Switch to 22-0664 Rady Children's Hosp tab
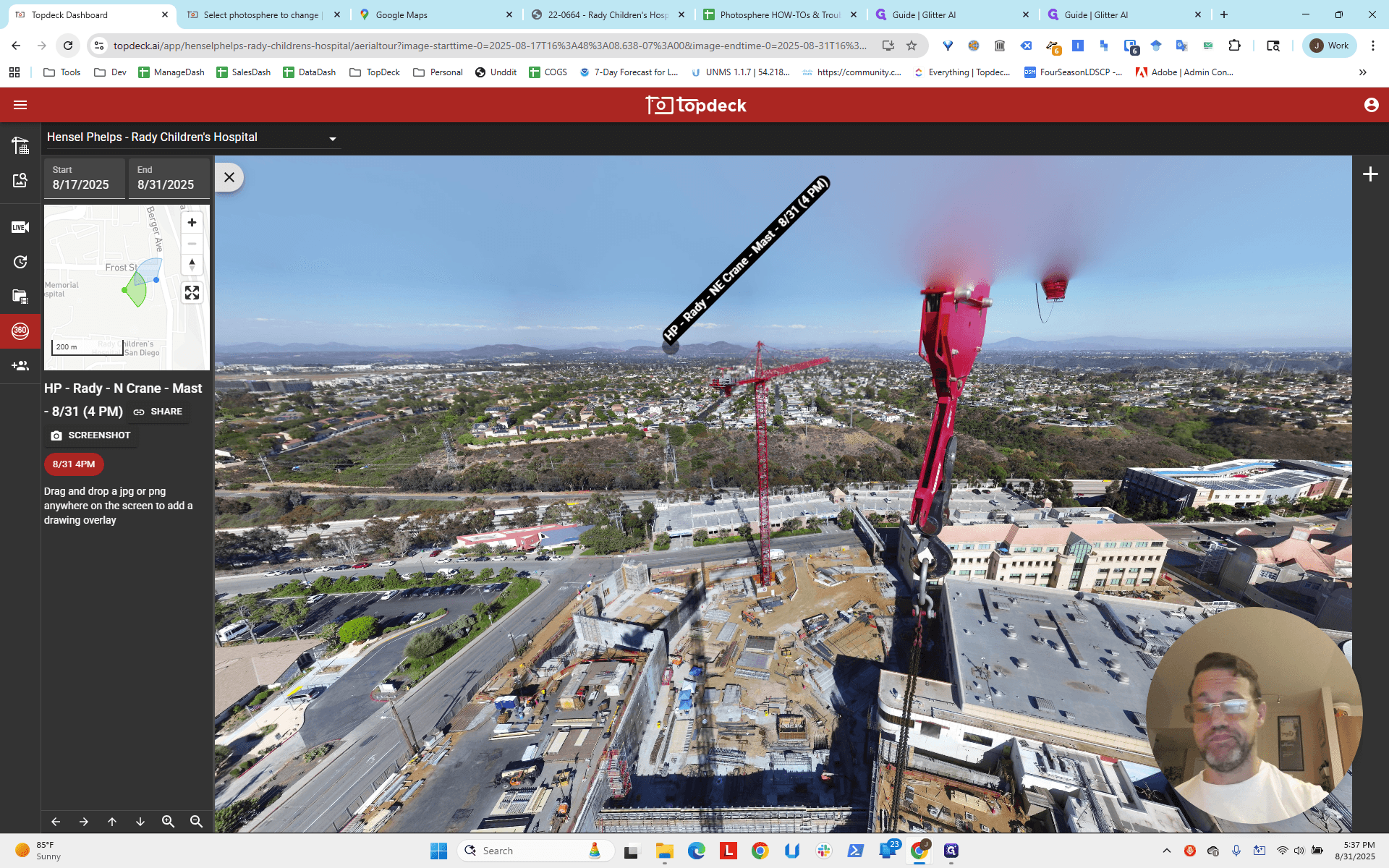Viewport: 1389px width, 868px height. 607,14
